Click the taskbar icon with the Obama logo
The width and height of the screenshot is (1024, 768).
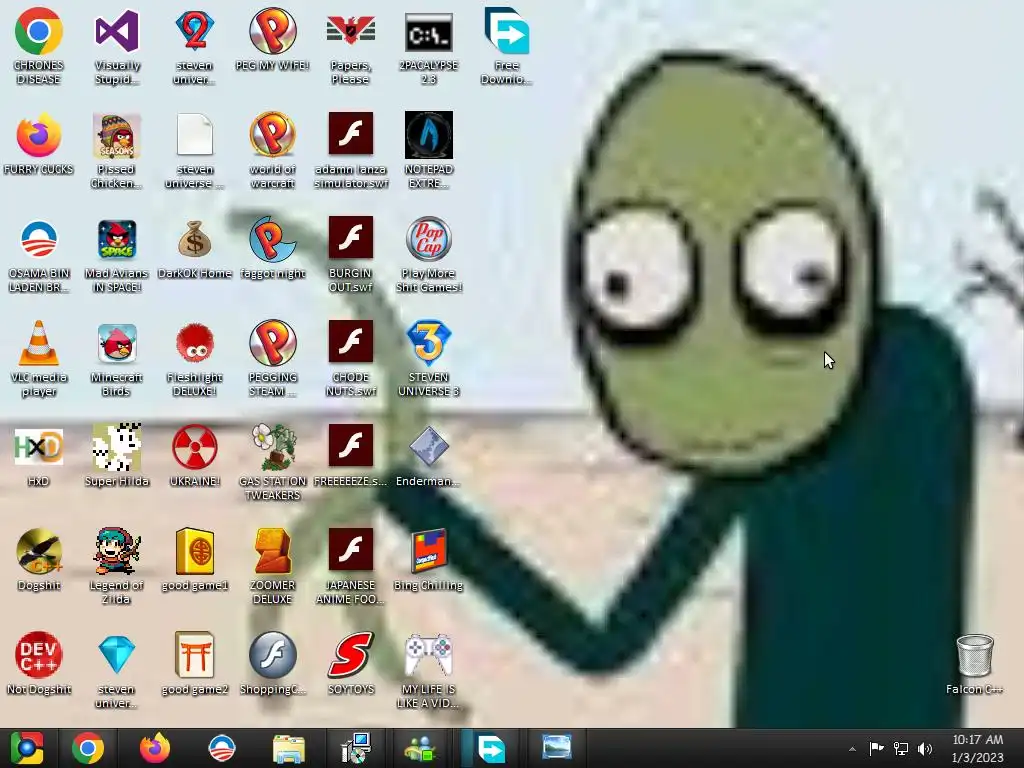pos(221,748)
